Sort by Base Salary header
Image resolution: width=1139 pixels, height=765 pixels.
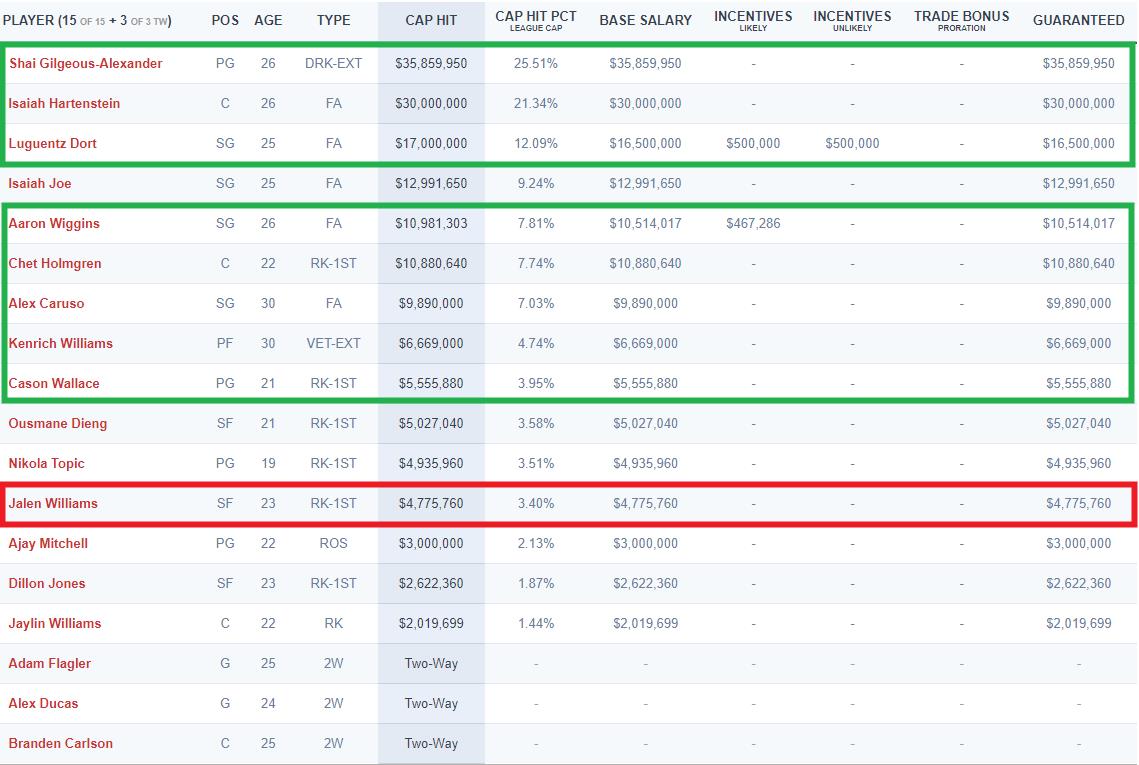[x=645, y=20]
